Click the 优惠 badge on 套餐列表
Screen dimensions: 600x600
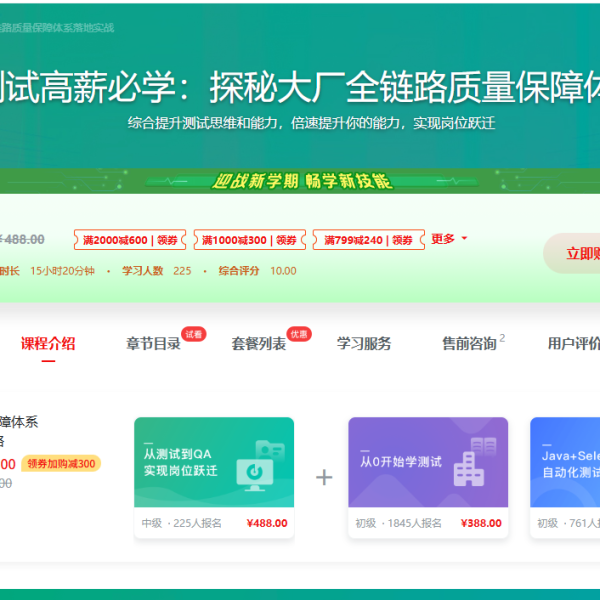(x=299, y=334)
